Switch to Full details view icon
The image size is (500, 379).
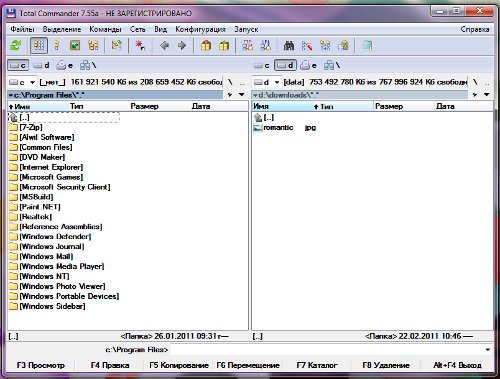click(57, 45)
